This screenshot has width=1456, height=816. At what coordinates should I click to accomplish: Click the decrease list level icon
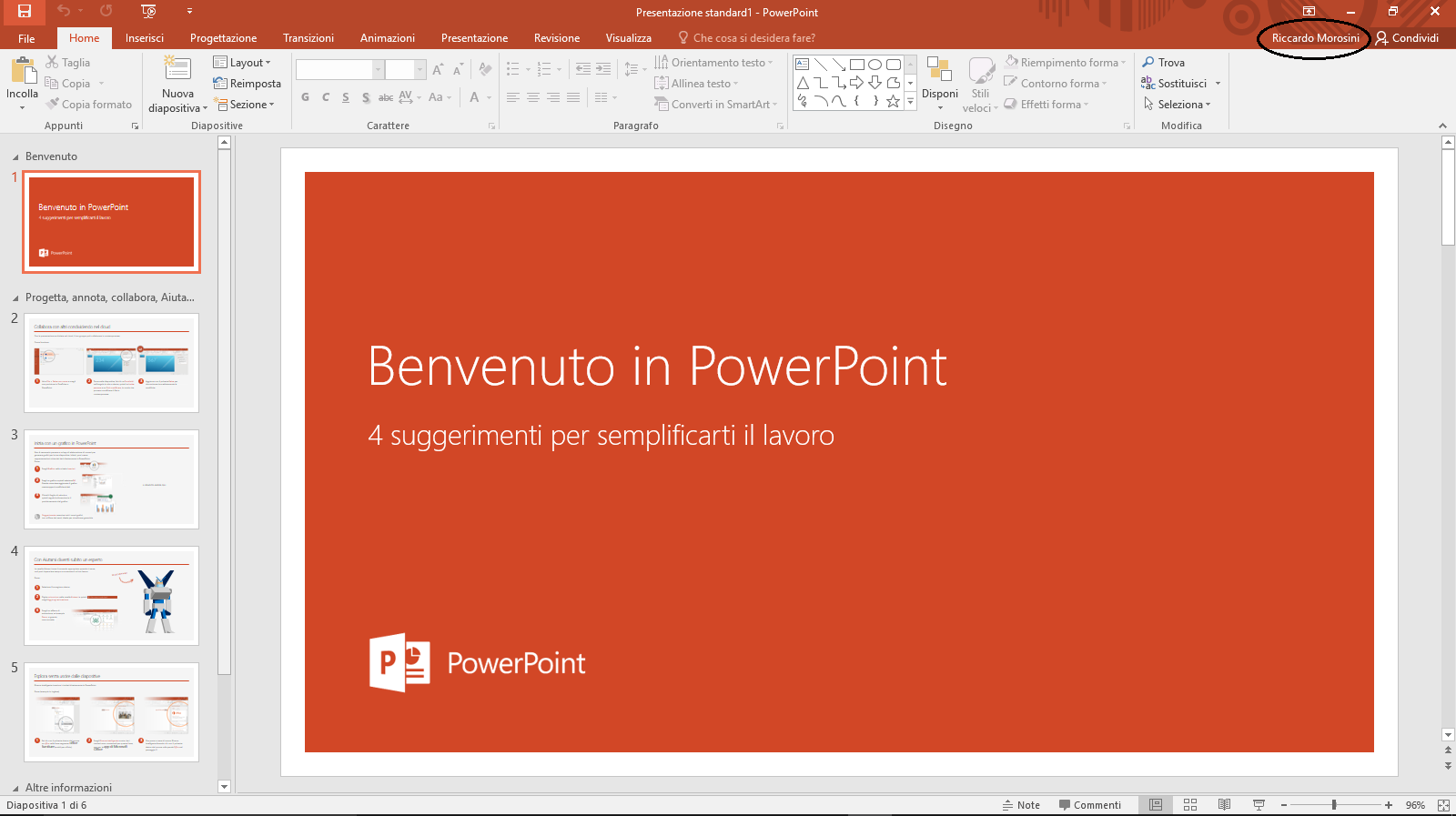point(583,69)
